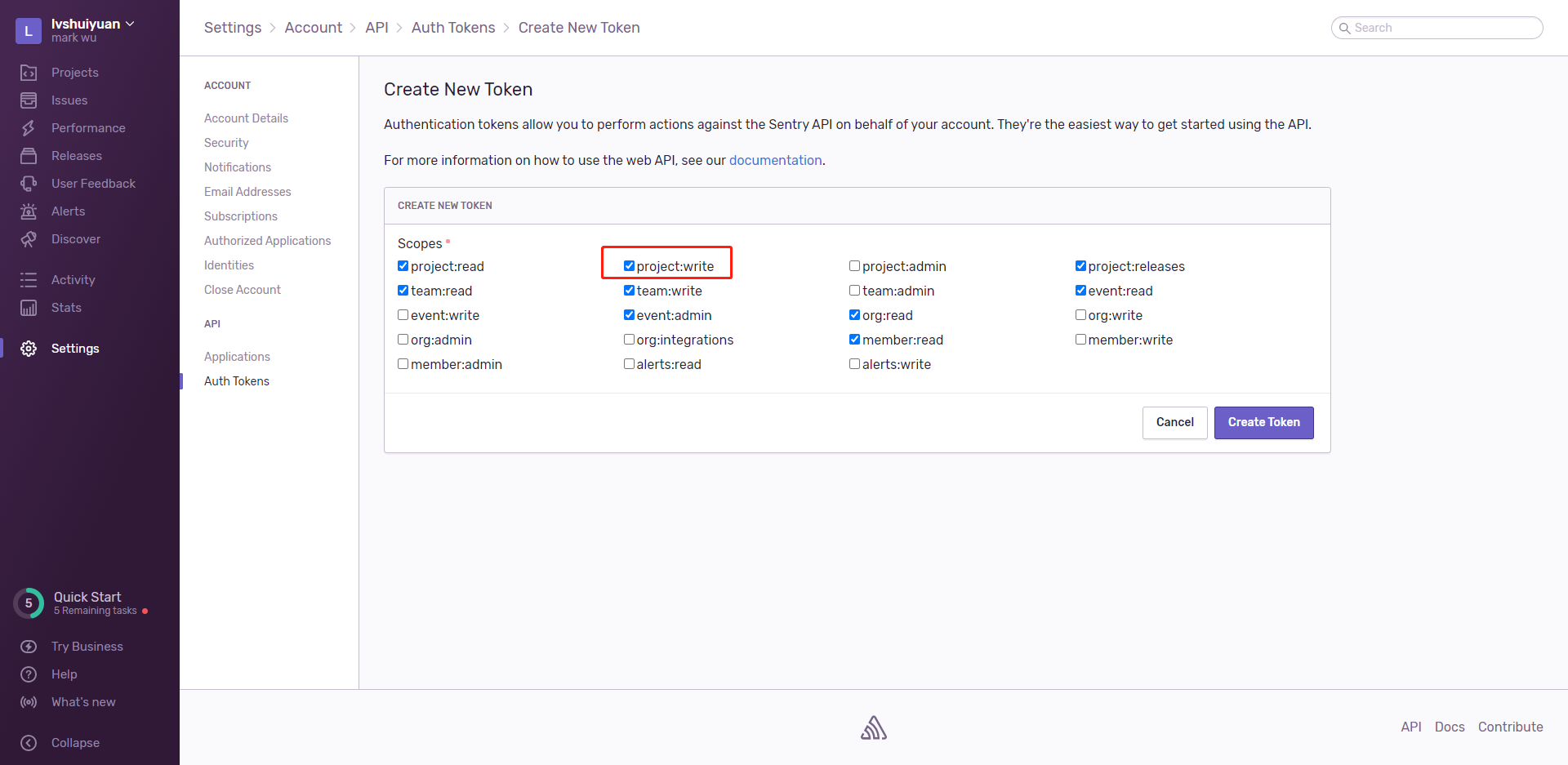
Task: Disable the team:write scope checkbox
Action: (629, 290)
